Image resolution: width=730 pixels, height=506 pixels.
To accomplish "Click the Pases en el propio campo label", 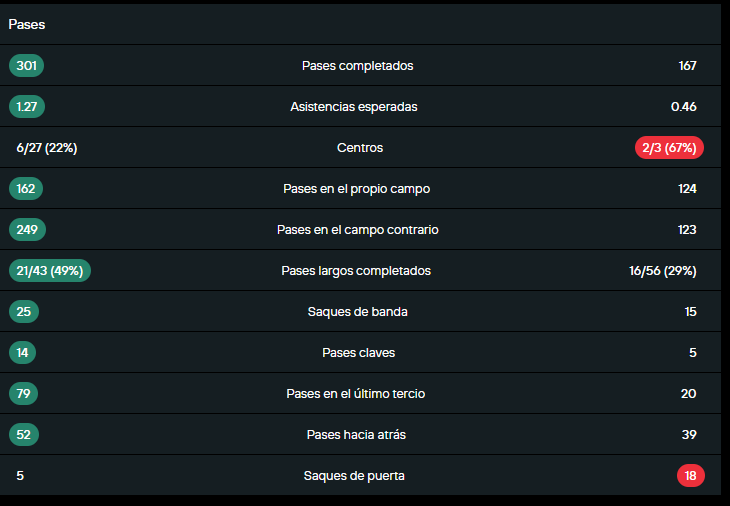I will coord(357,189).
